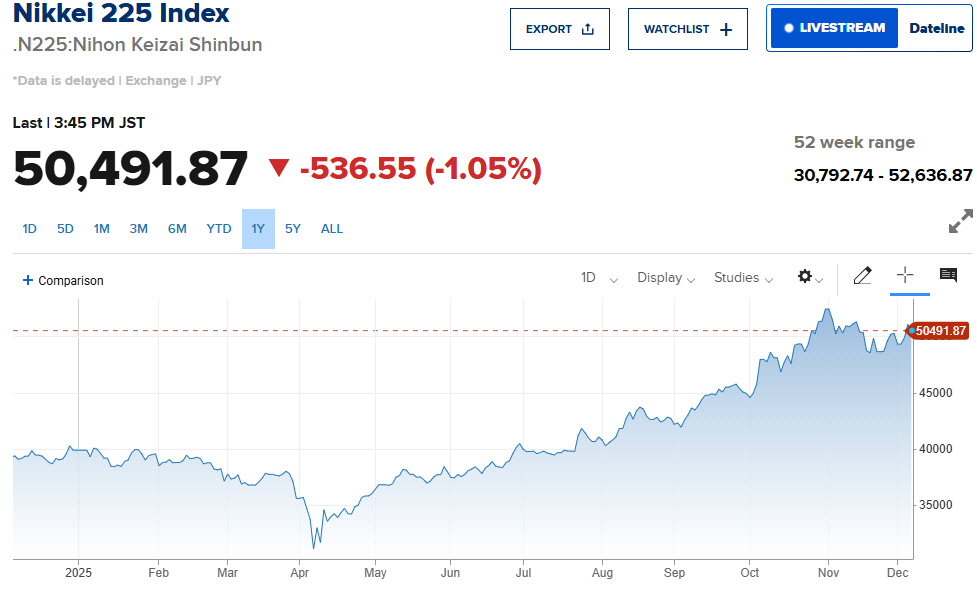Screen dimensions: 977x589
Task: Expand chart to fullscreen view
Action: 960,221
